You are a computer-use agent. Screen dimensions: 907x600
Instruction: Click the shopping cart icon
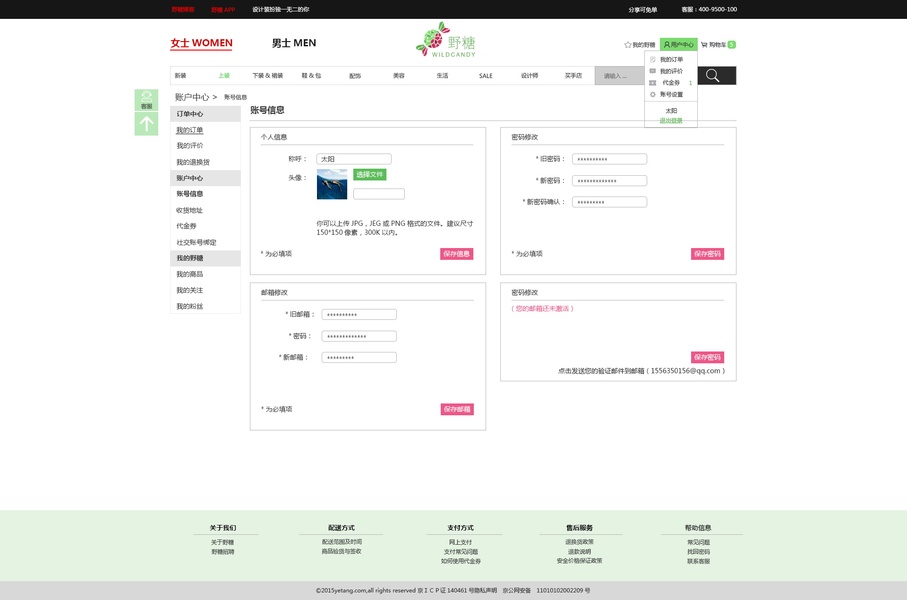tap(704, 45)
